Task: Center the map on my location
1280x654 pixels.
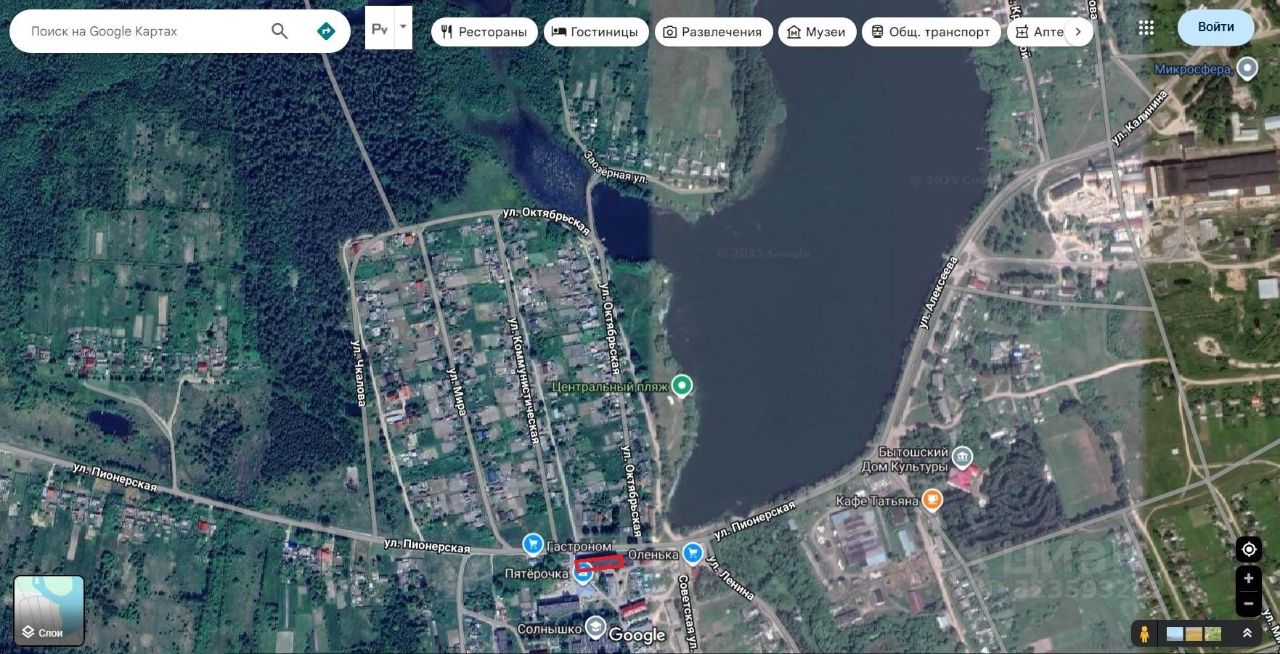Action: point(1248,549)
